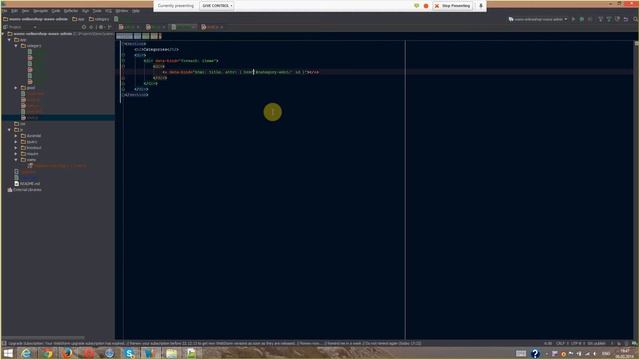Viewport: 640px width, 360px height.
Task: Open the Tools menu
Action: coord(97,11)
